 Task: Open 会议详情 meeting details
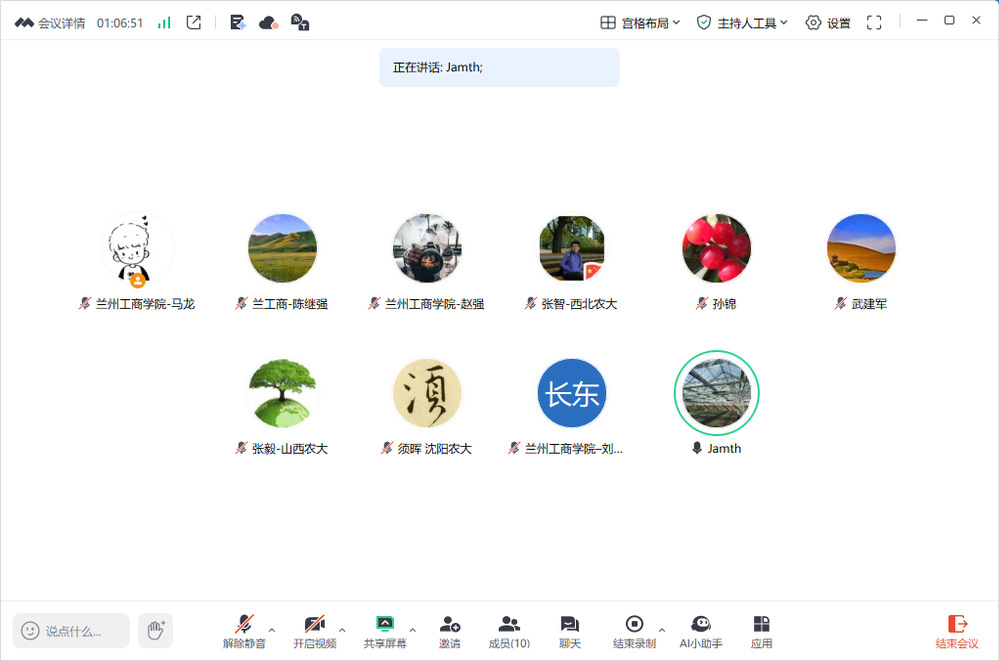50,22
